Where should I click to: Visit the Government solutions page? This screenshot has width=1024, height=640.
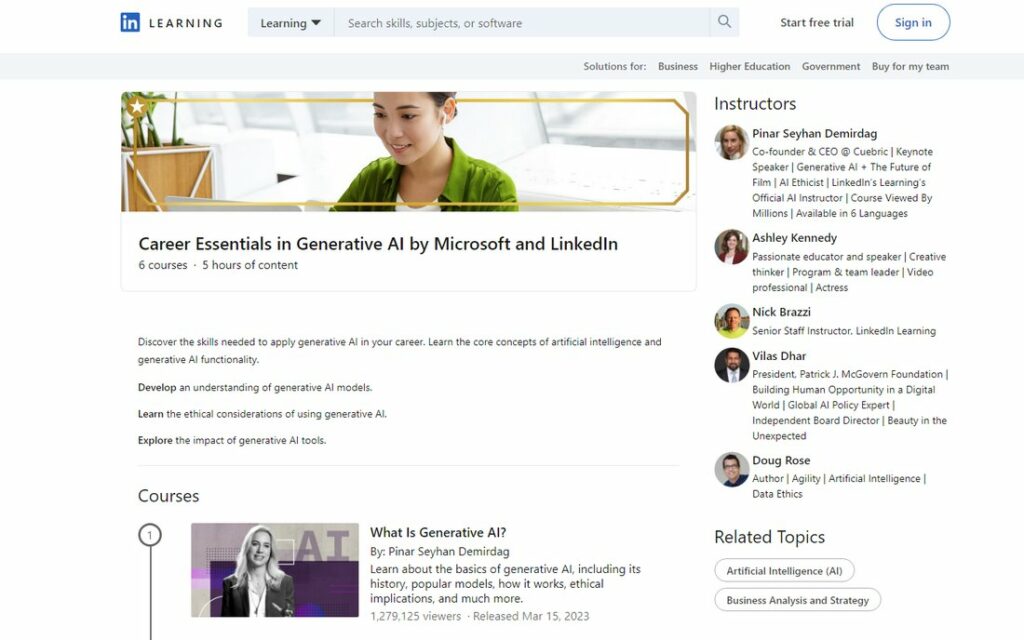click(831, 66)
